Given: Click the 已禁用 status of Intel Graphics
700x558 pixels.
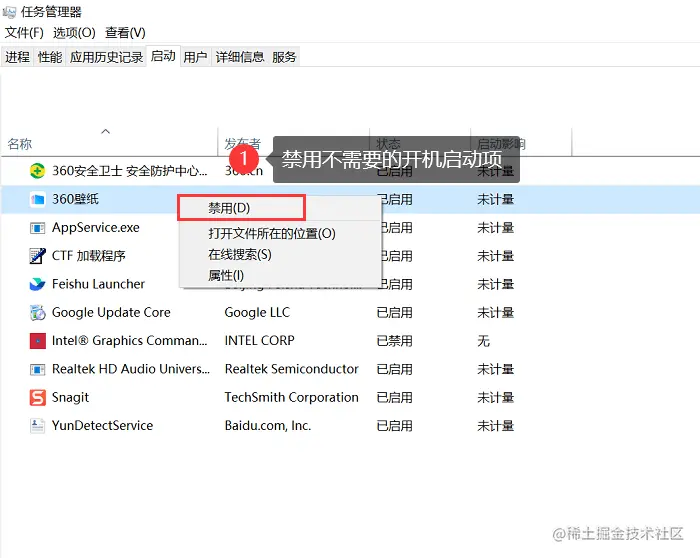Looking at the screenshot, I should coord(394,341).
